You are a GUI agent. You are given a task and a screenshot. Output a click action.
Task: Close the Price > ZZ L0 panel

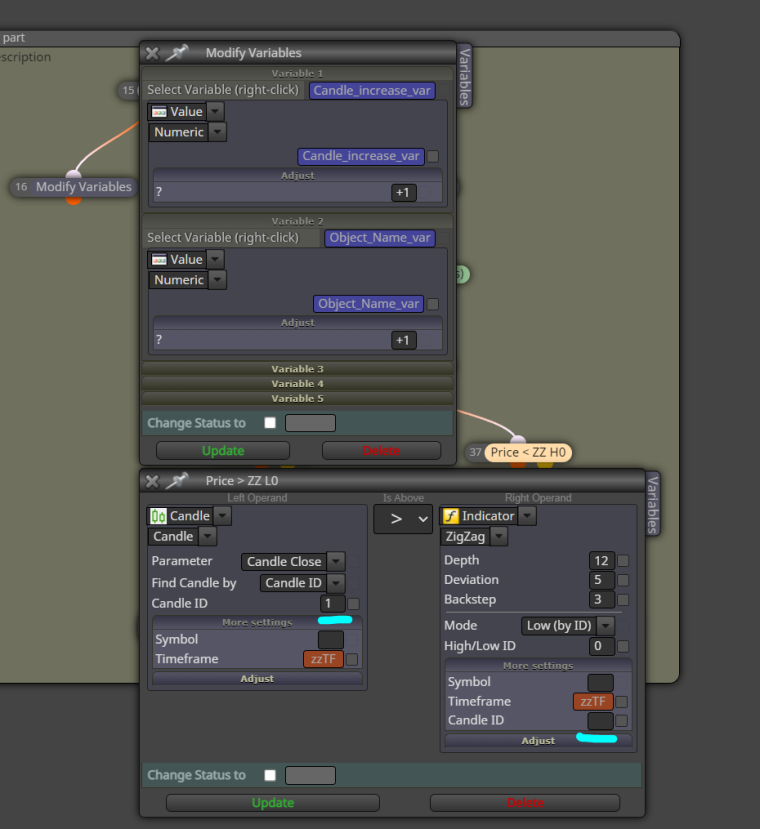pyautogui.click(x=152, y=481)
